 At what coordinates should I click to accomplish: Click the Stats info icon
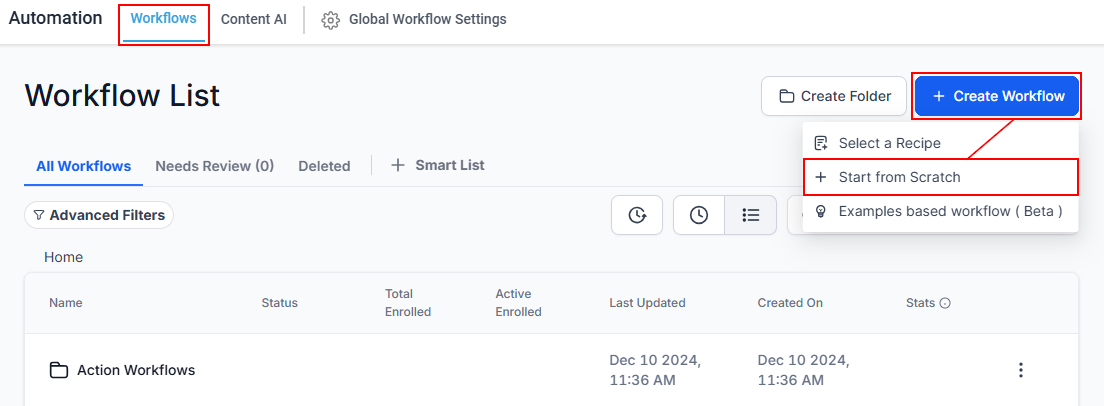945,303
